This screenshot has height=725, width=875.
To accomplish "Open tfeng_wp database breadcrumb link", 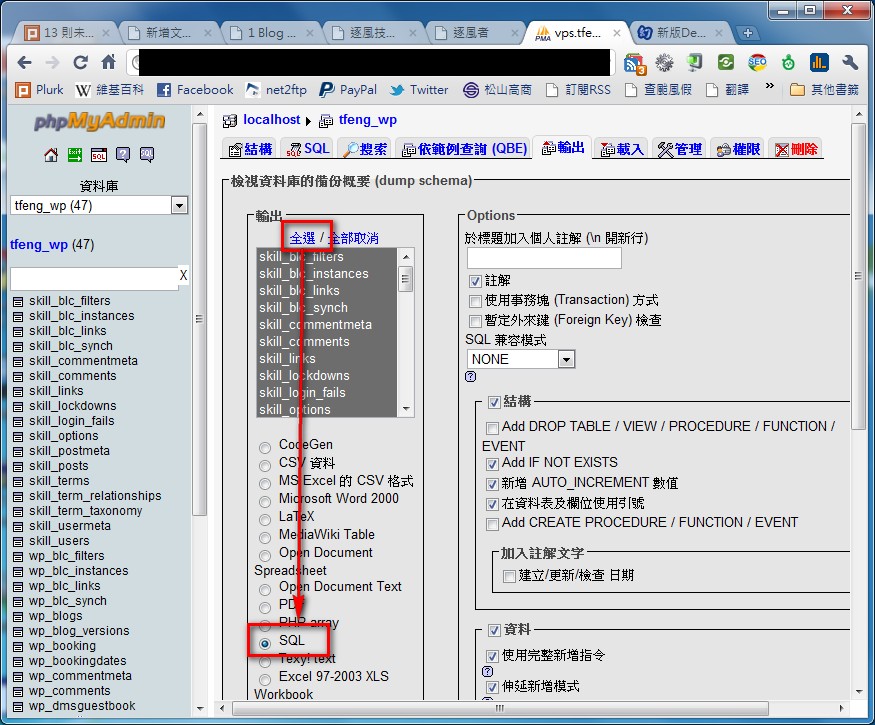I will [x=368, y=119].
